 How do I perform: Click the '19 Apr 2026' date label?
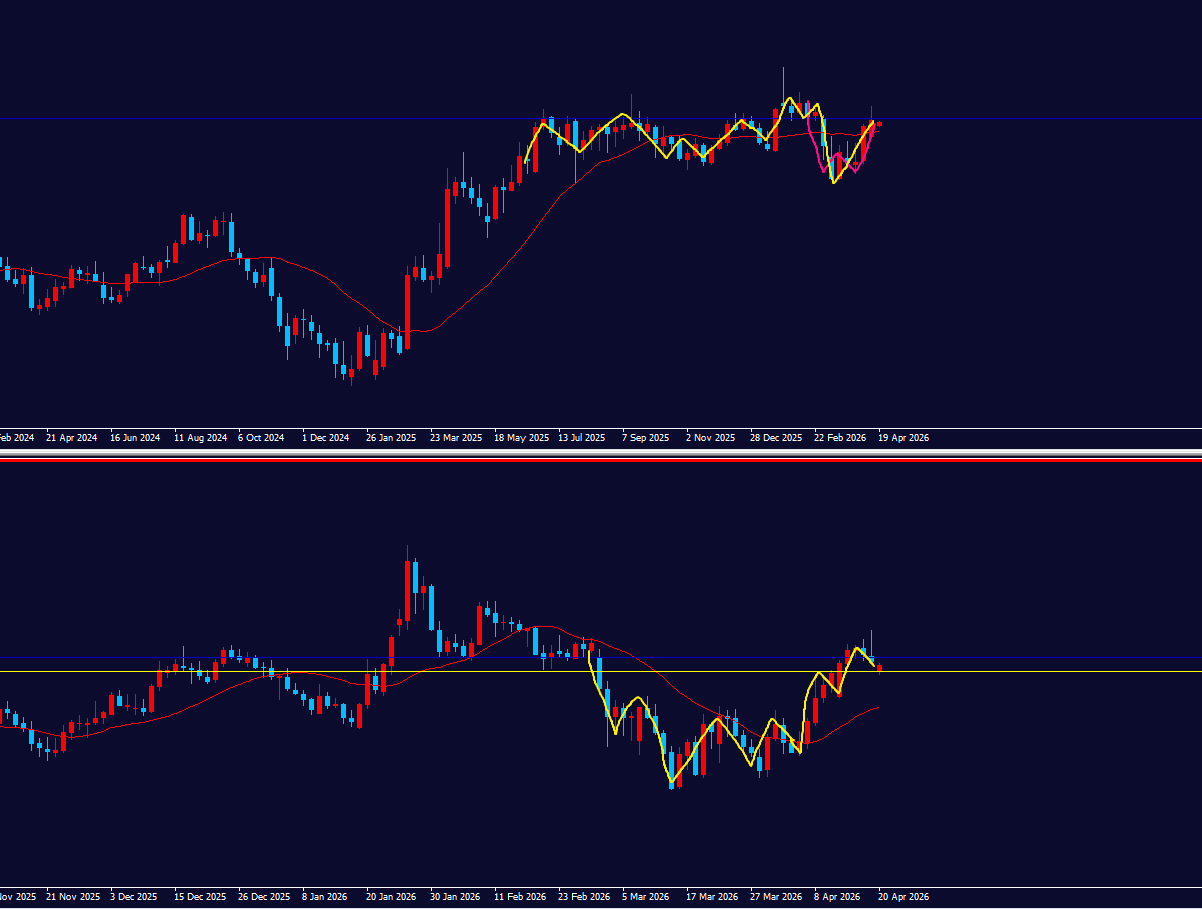click(904, 438)
